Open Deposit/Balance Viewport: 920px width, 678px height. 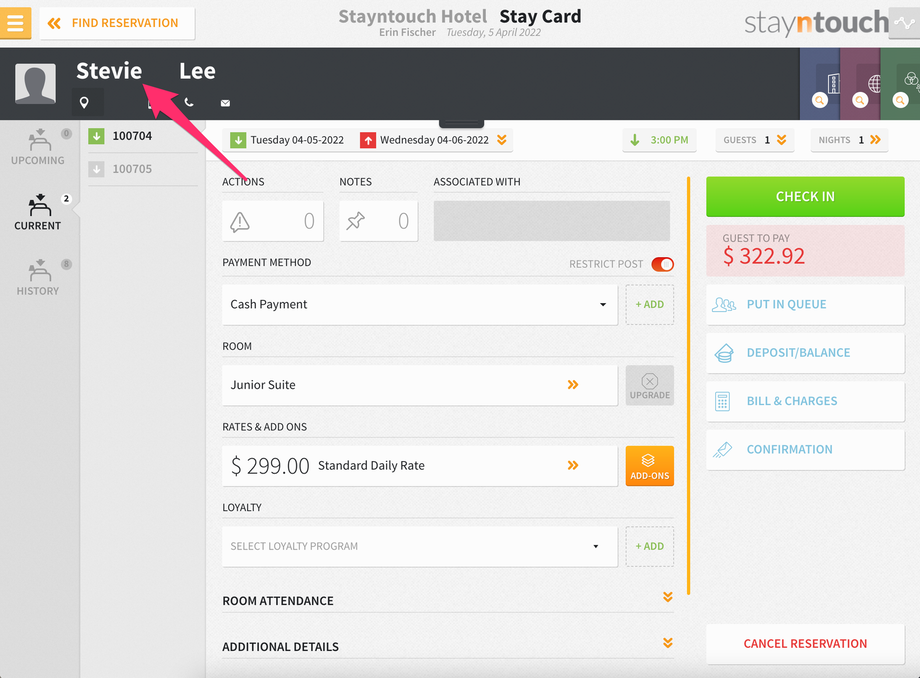pyautogui.click(x=805, y=352)
